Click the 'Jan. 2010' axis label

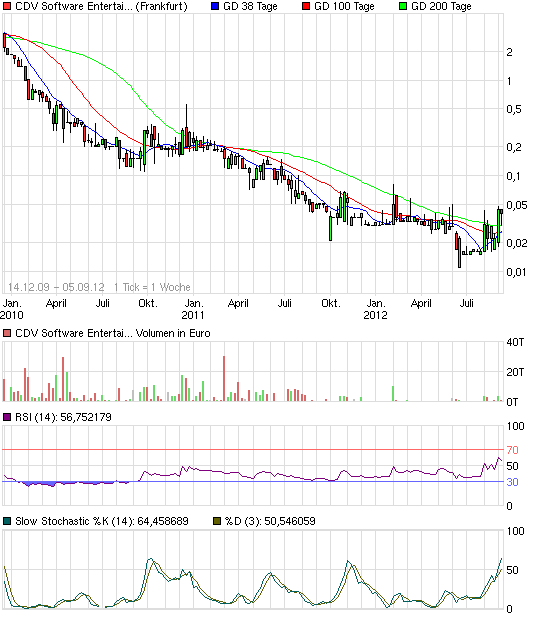click(12, 309)
